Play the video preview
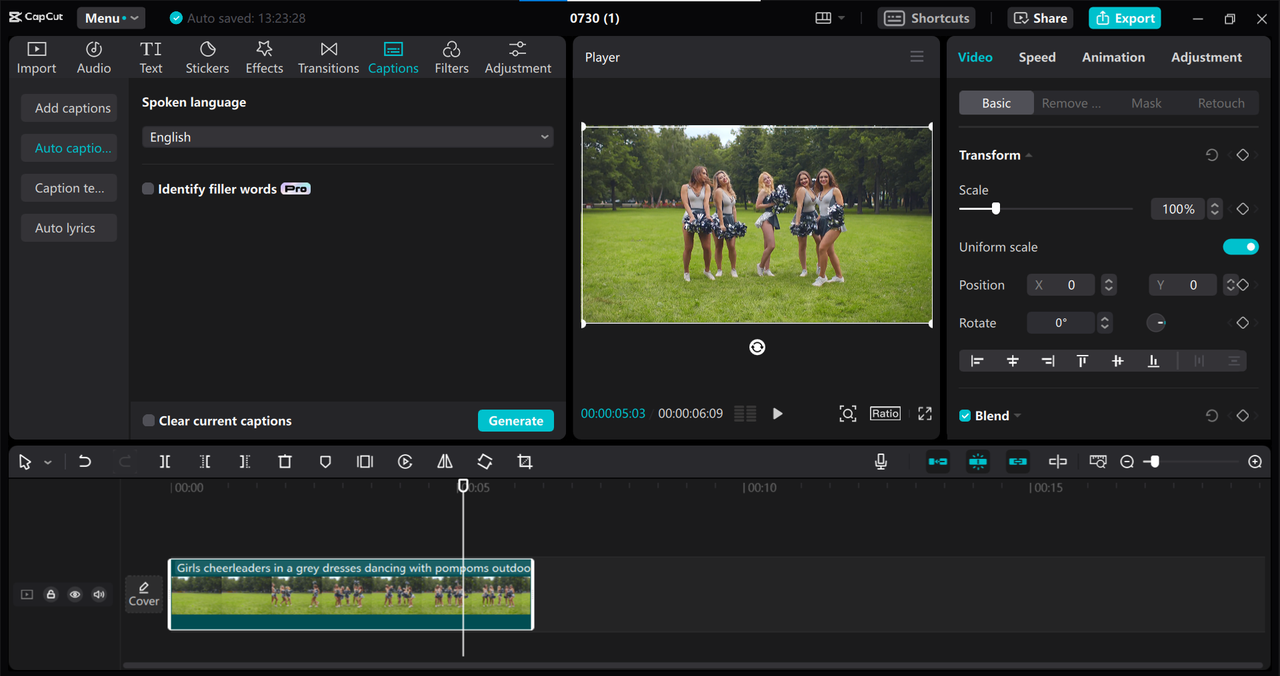This screenshot has width=1280, height=676. (x=778, y=414)
